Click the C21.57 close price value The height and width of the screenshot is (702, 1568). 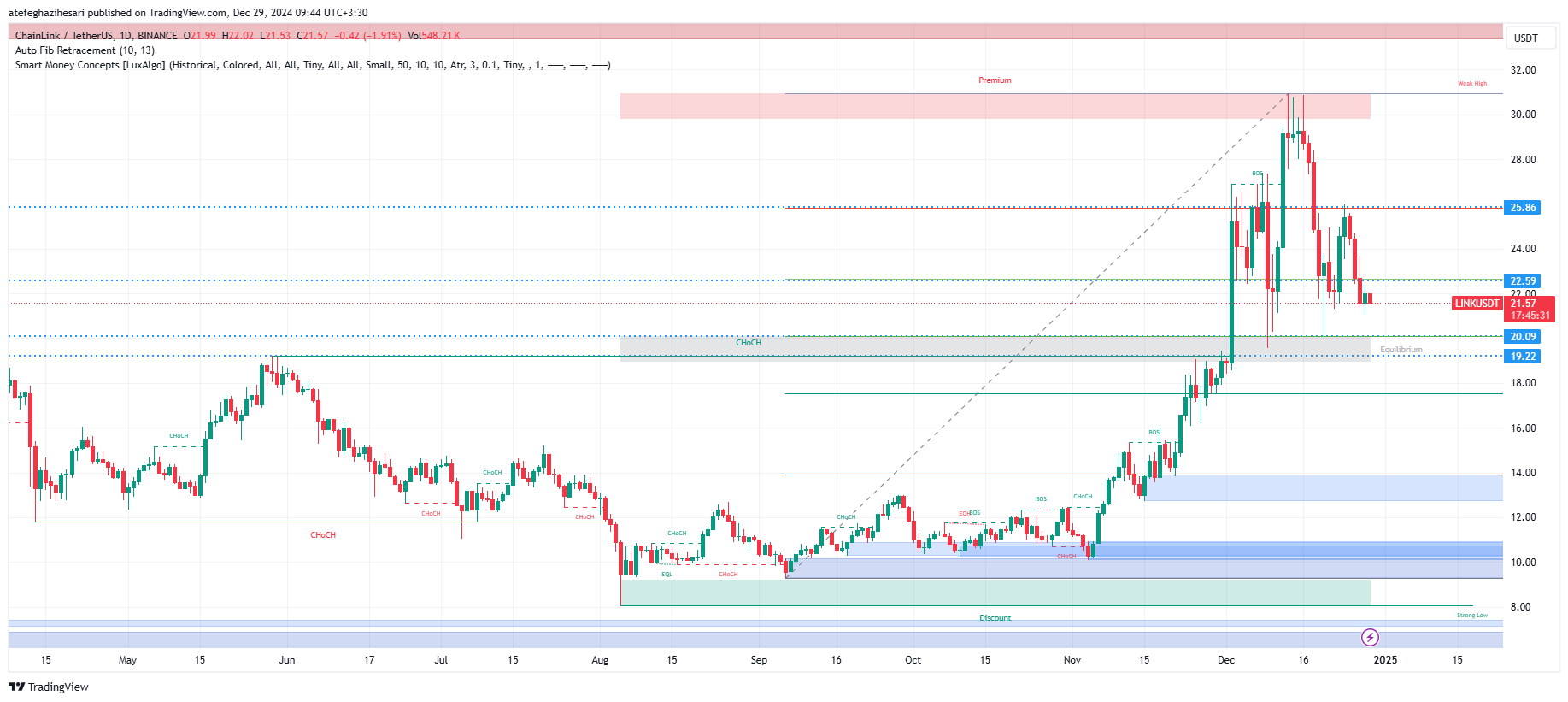(x=313, y=36)
